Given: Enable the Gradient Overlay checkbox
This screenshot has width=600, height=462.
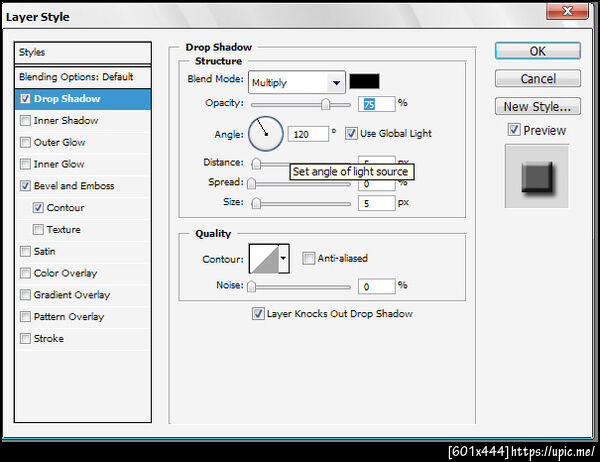Looking at the screenshot, I should tap(25, 295).
